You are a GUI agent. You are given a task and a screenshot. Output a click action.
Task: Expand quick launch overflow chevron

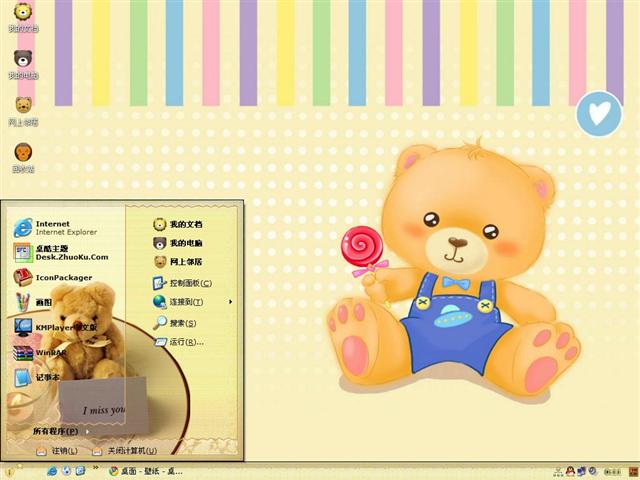[96, 468]
